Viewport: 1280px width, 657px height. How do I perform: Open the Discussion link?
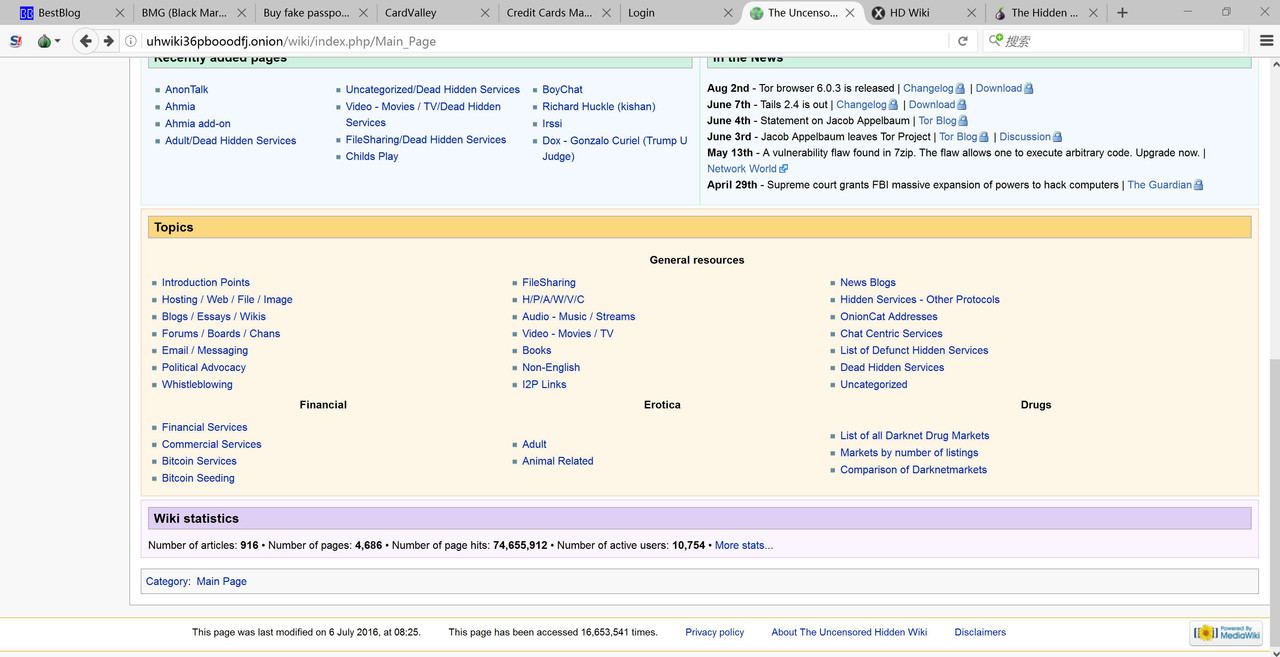point(1025,136)
